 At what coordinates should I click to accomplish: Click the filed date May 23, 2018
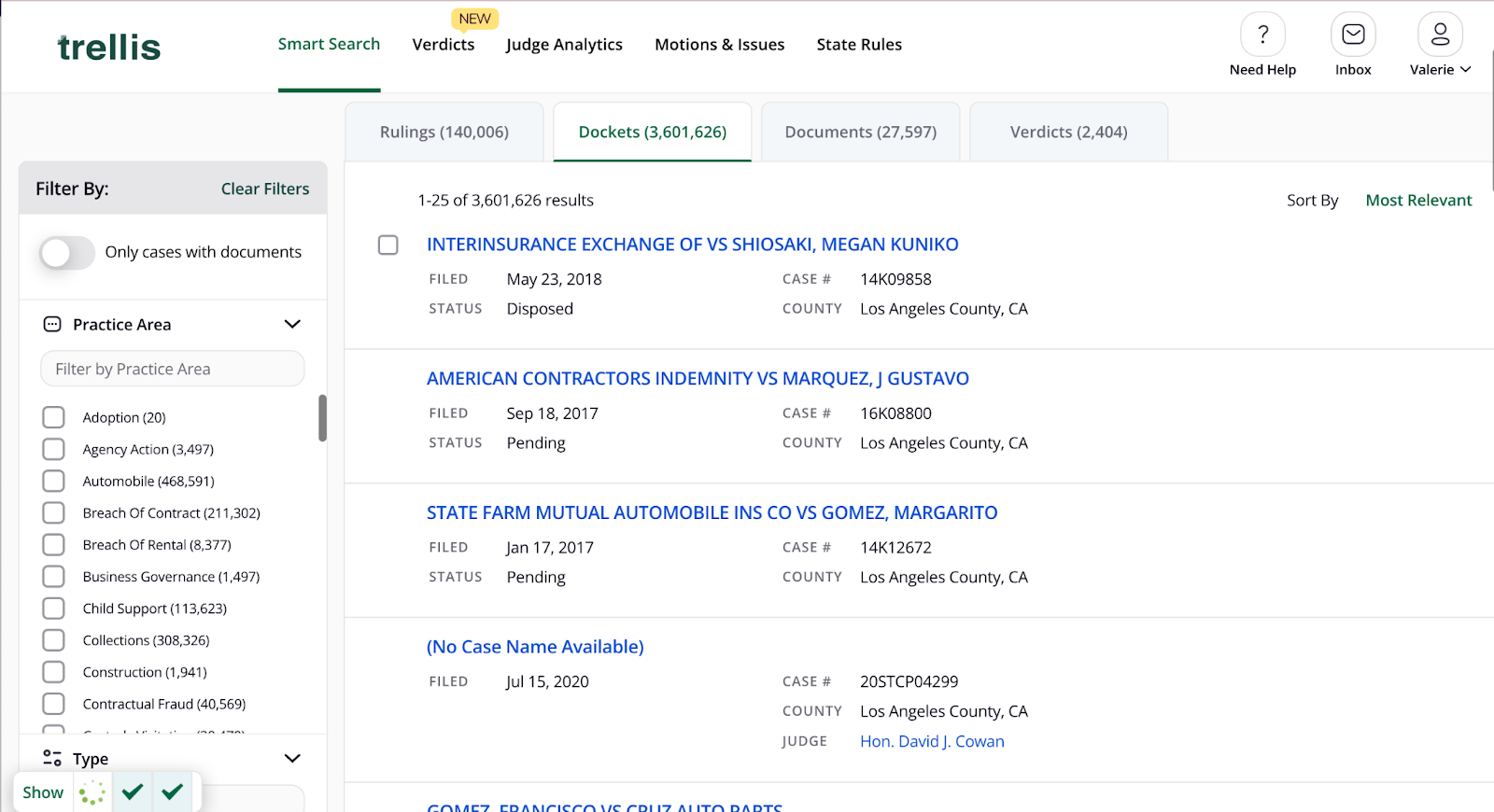(x=554, y=279)
